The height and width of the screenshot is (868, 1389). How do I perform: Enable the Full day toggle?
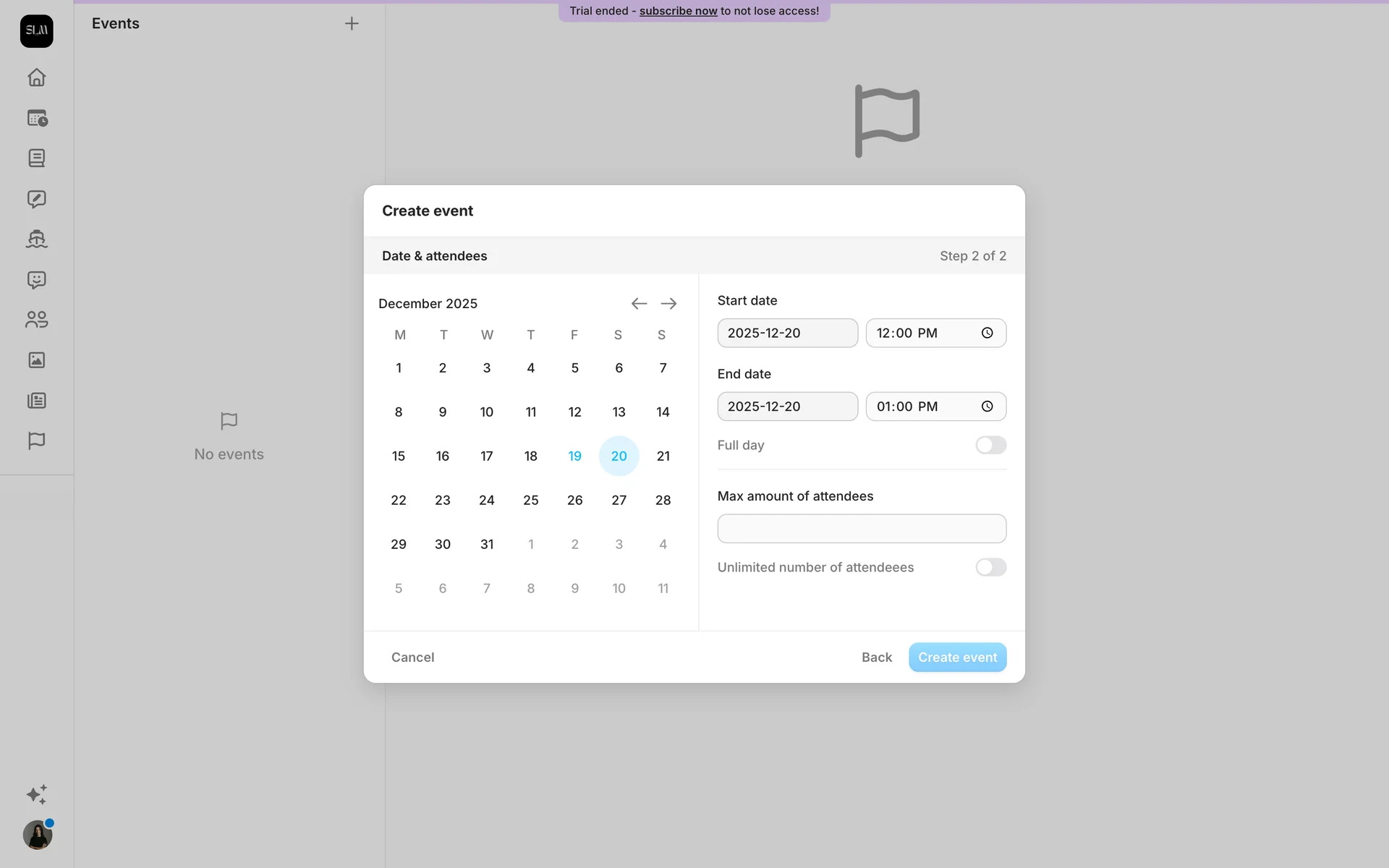point(990,445)
